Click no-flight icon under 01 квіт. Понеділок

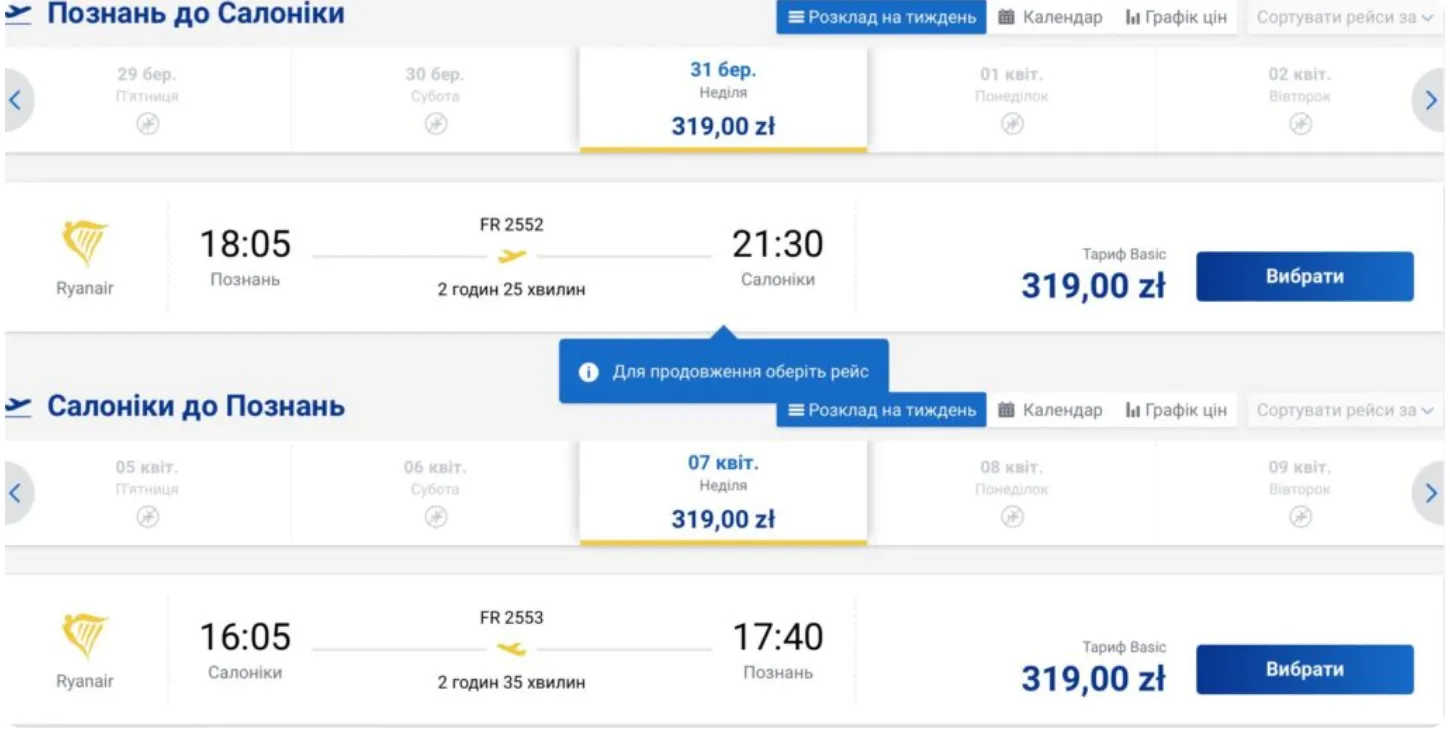(1012, 124)
